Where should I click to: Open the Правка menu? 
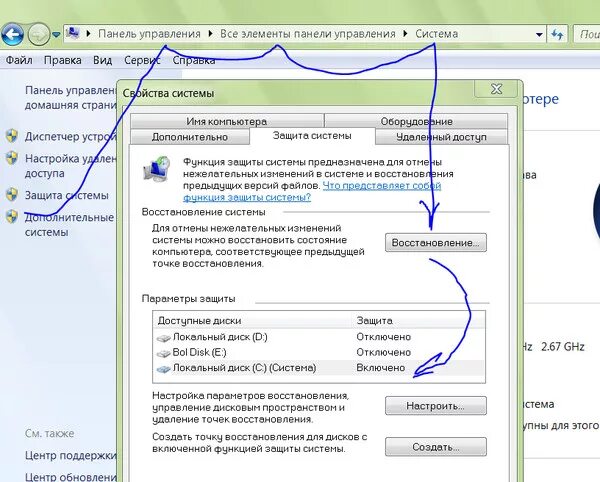(62, 60)
